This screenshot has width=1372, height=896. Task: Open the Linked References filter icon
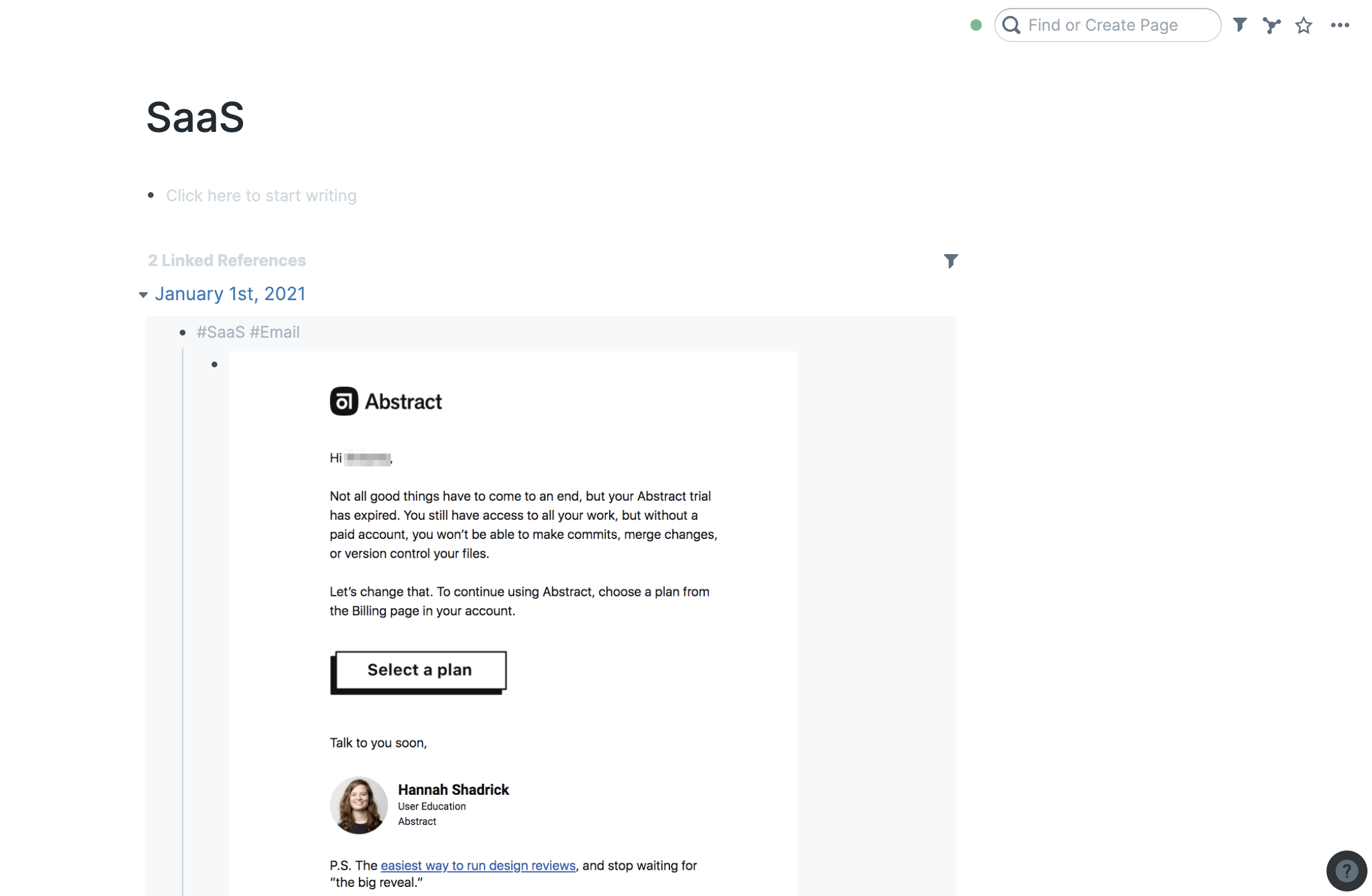[951, 260]
